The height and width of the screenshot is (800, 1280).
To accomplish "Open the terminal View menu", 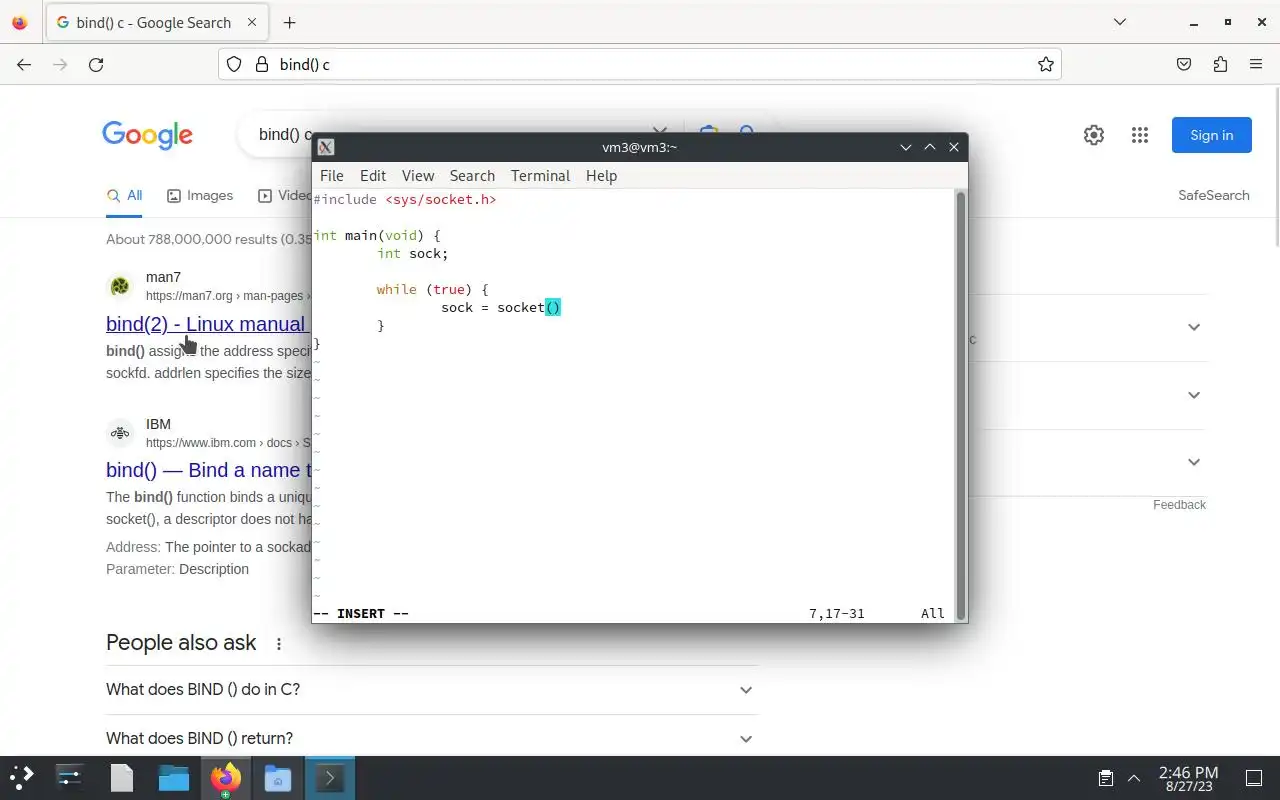I will click(x=418, y=176).
